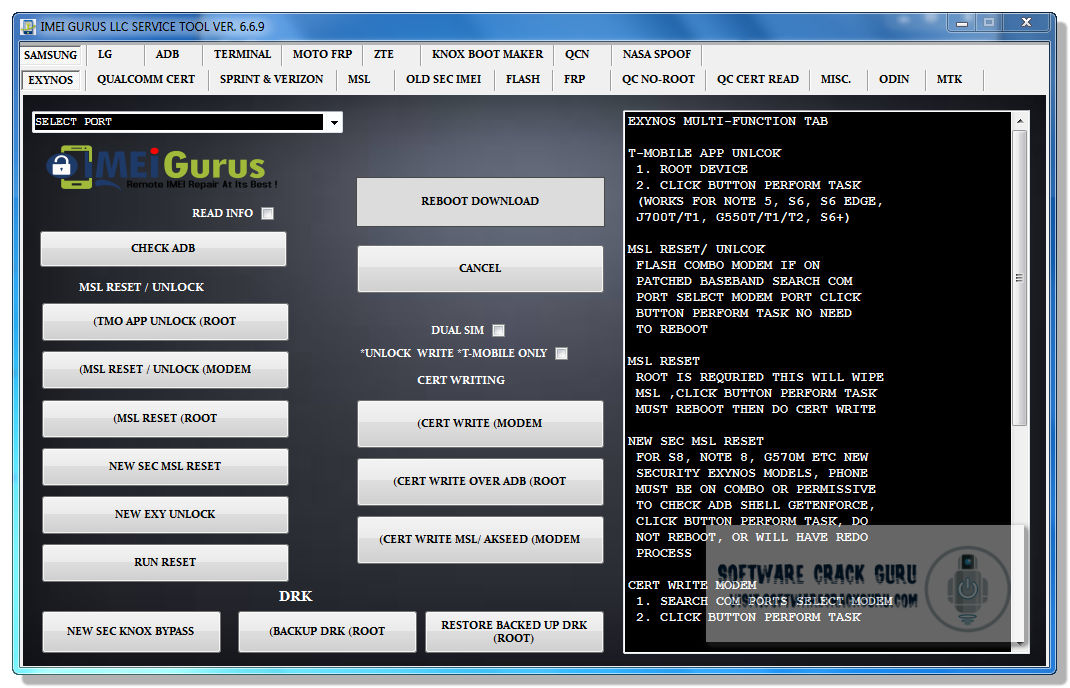Open the ODIN sub-tab
The height and width of the screenshot is (688, 1070).
(894, 80)
